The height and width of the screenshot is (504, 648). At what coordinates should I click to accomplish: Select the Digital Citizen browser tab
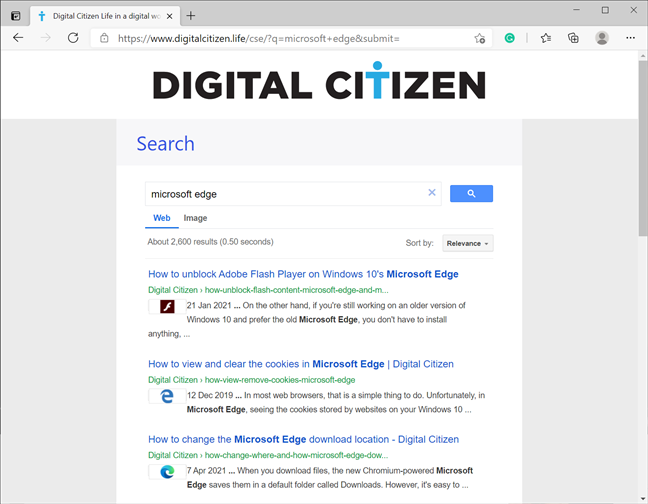click(105, 16)
